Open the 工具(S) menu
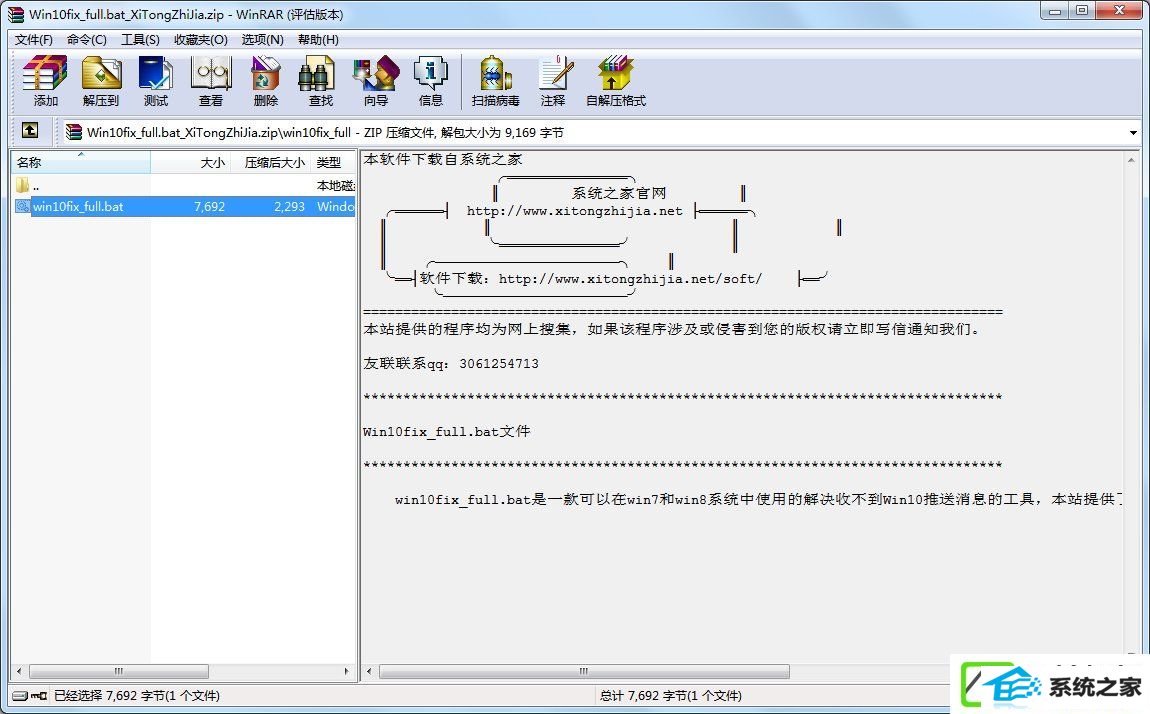 point(140,40)
